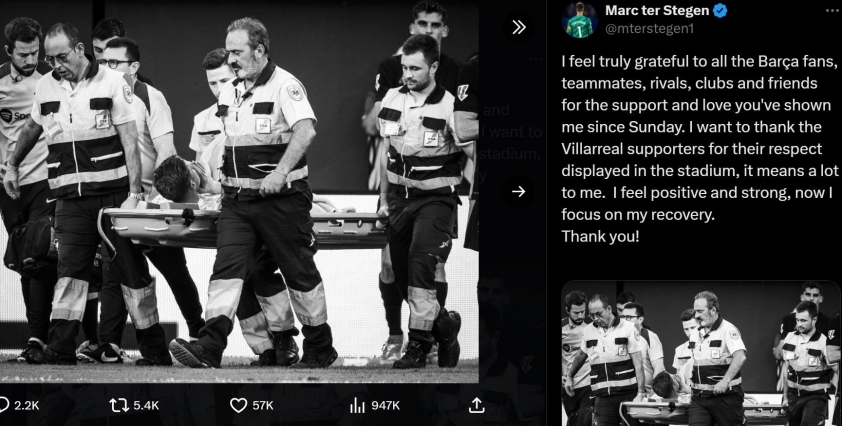Open Marc ter Stegen's profile avatar
This screenshot has height=426, width=842.
click(580, 20)
